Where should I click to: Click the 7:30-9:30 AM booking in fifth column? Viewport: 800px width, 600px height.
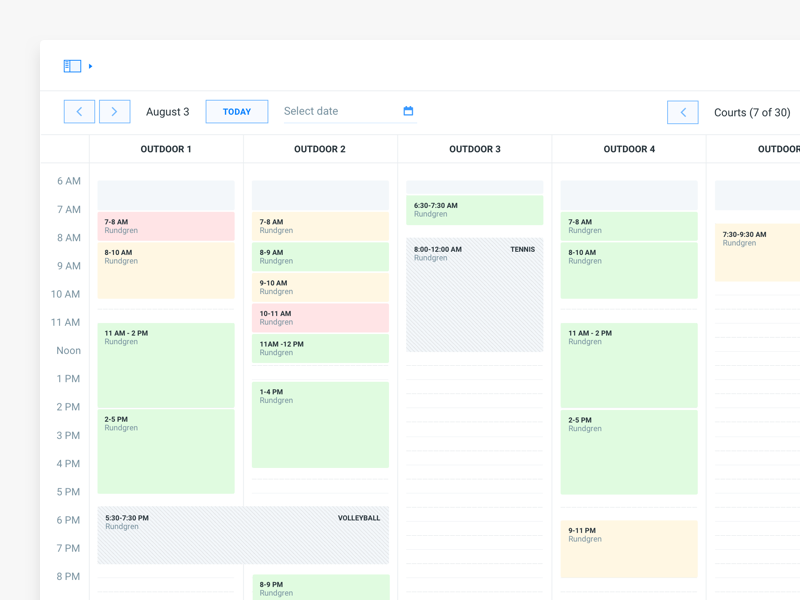click(x=758, y=252)
